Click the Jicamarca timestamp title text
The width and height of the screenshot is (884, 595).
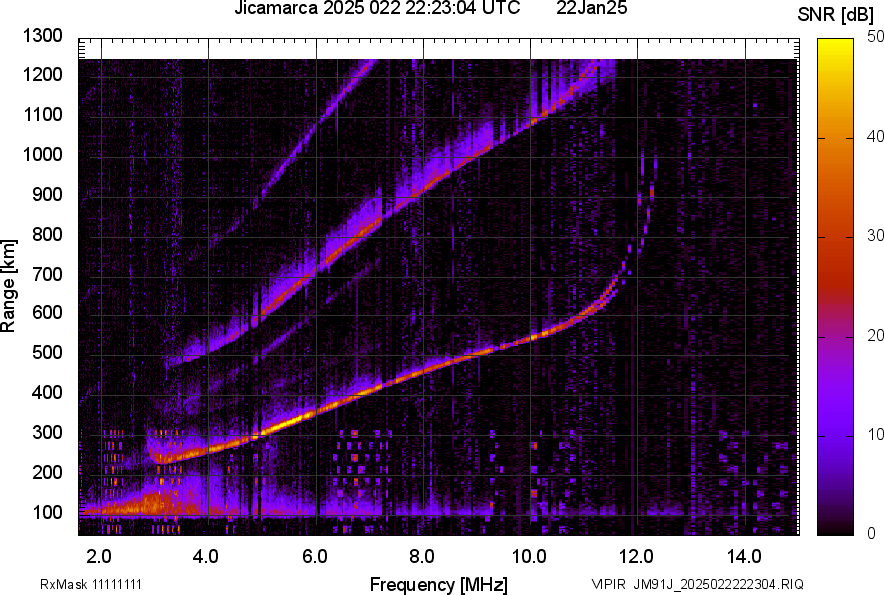[x=376, y=9]
